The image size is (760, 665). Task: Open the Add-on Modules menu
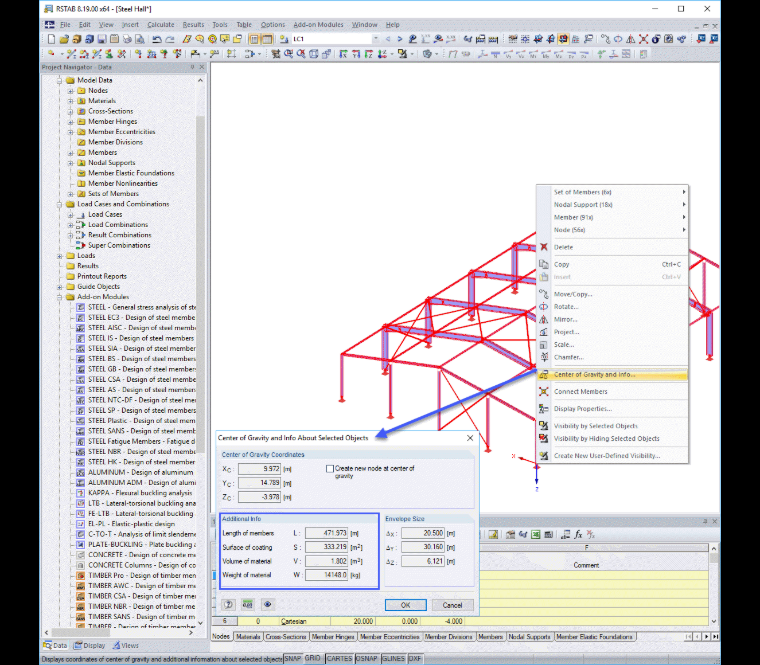click(x=318, y=25)
